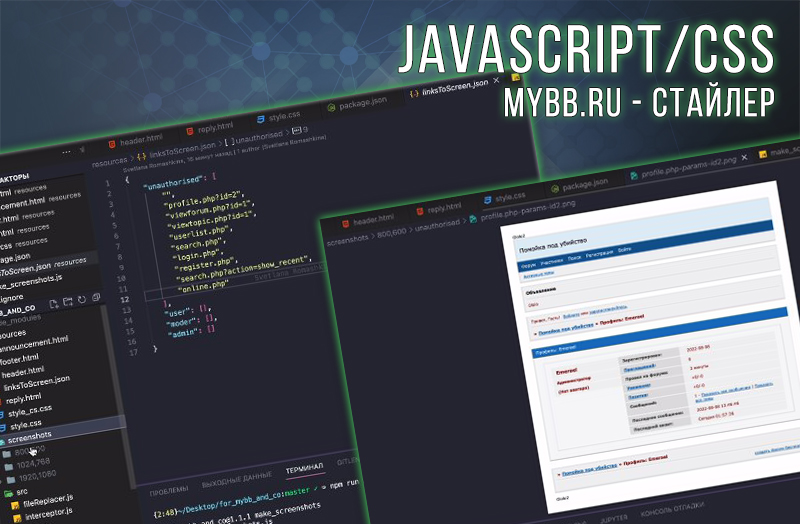Open the 800,600 breadcrumb in front window

pyautogui.click(x=391, y=233)
